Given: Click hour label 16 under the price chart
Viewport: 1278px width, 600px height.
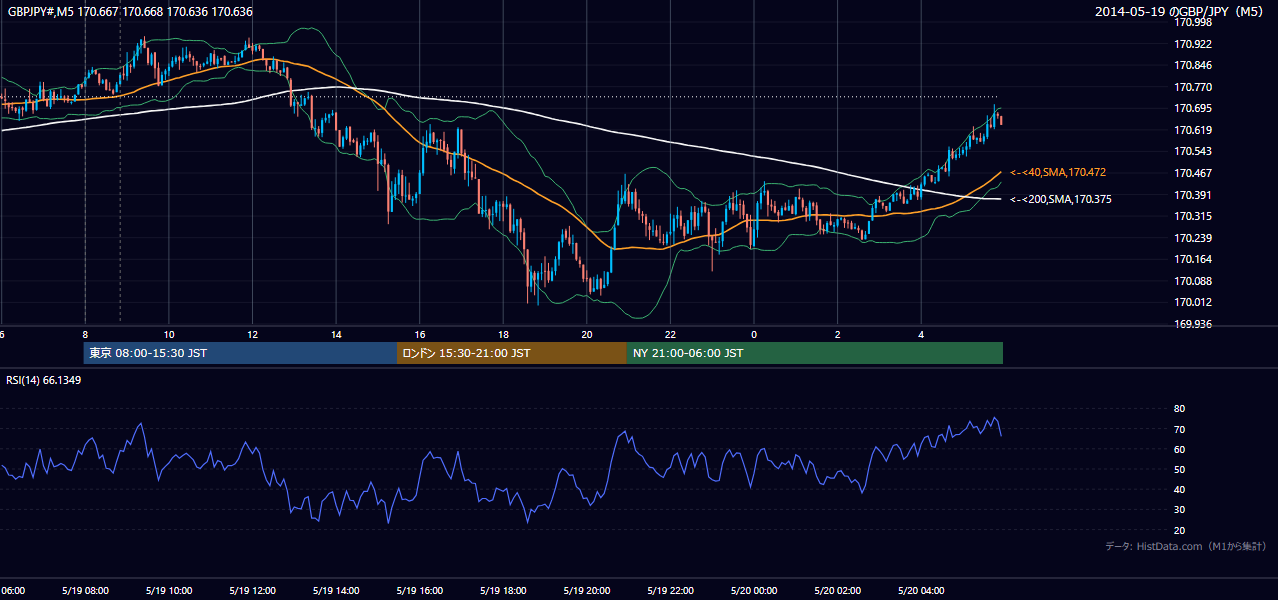Looking at the screenshot, I should click(x=419, y=334).
